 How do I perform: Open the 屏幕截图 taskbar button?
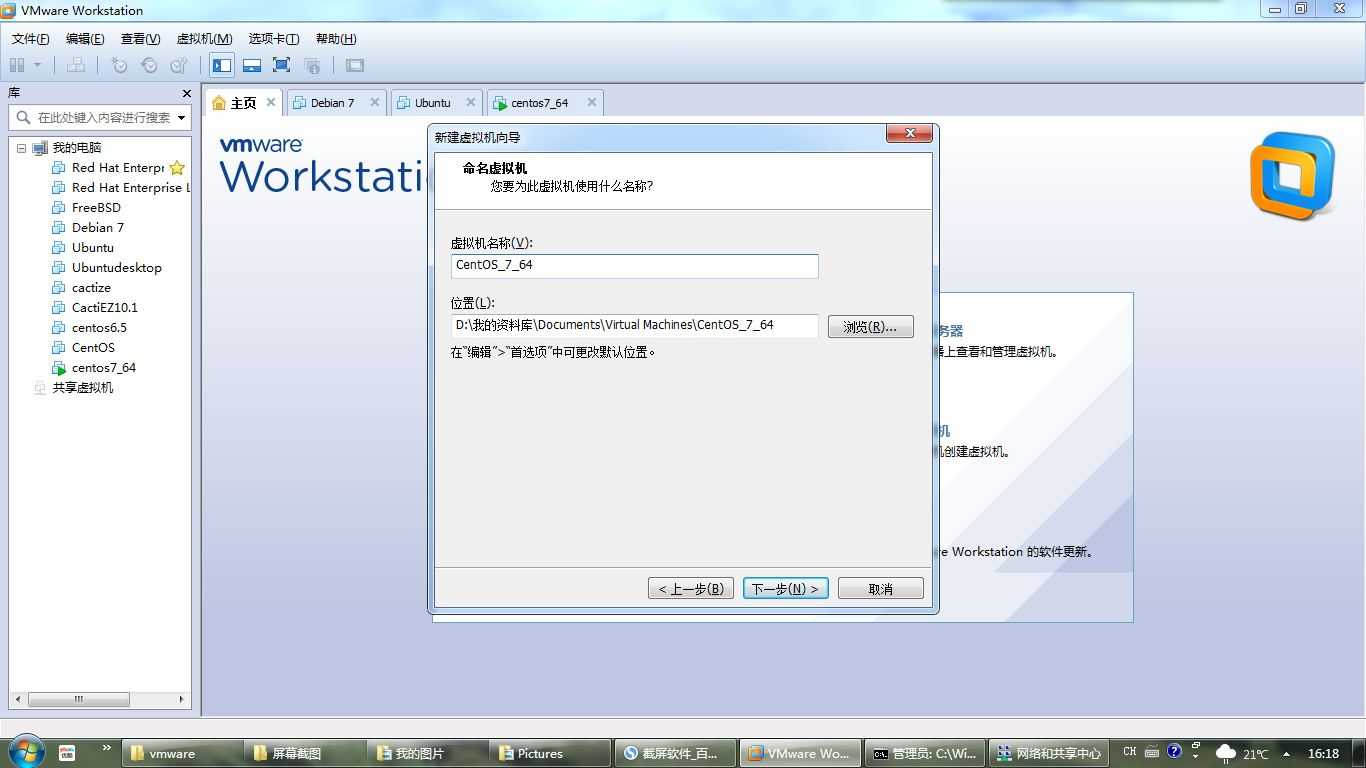point(305,754)
